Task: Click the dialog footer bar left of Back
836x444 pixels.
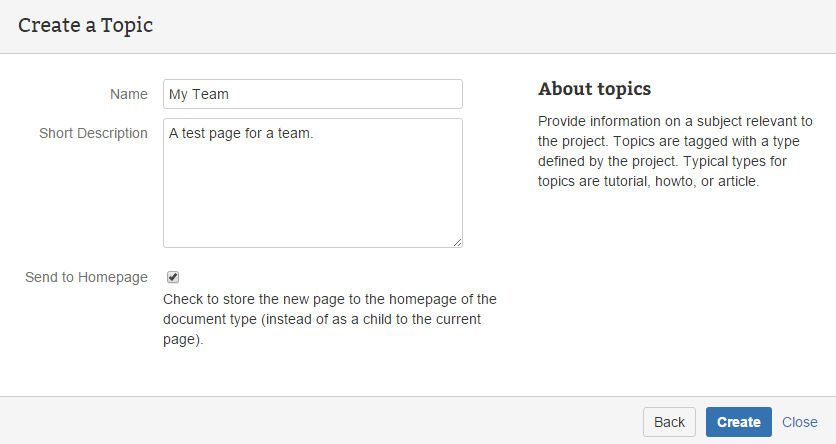Action: coord(300,422)
